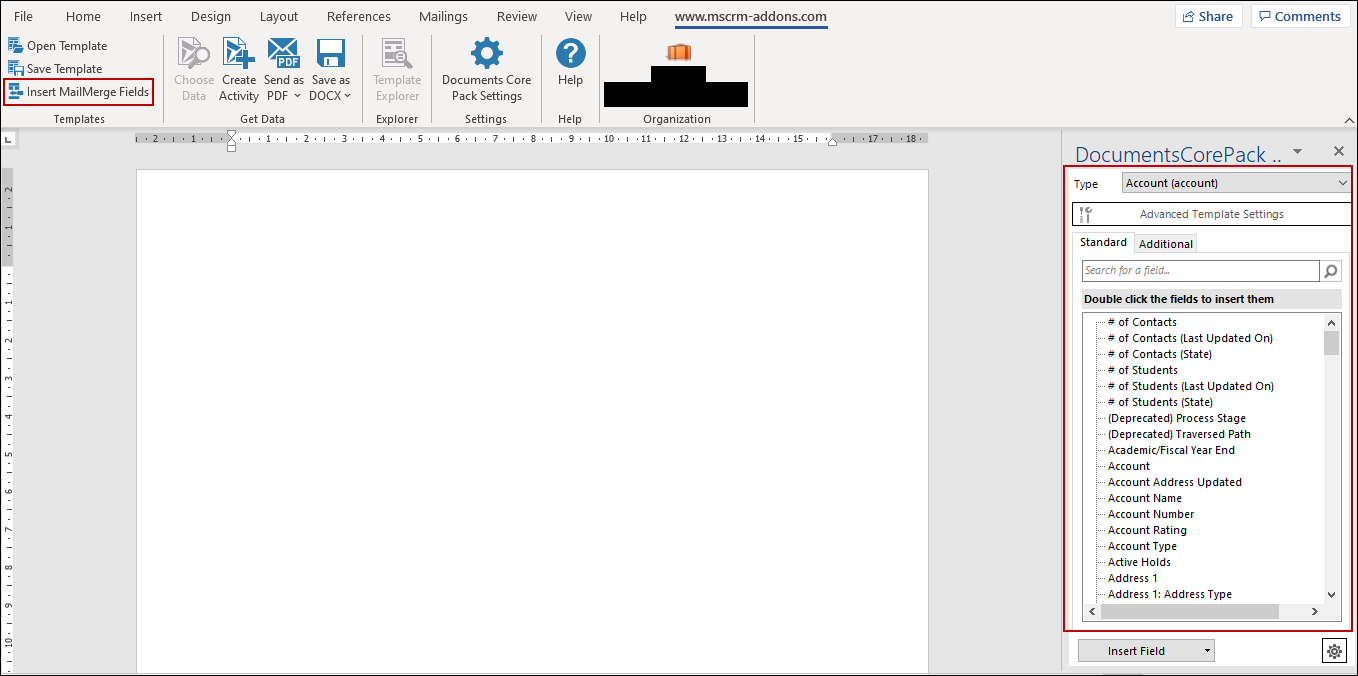Open the Mailings ribbon tab
1358x676 pixels.
[x=443, y=17]
